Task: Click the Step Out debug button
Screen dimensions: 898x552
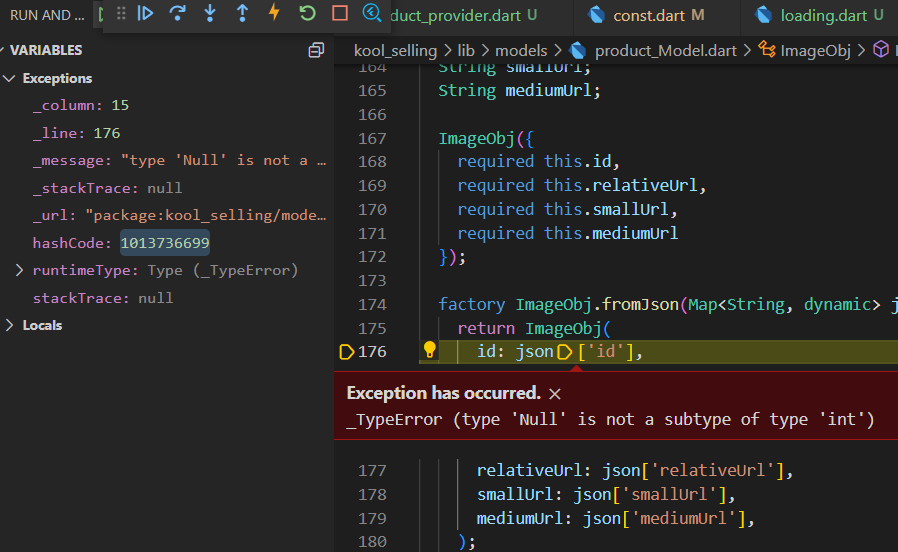Action: click(242, 13)
